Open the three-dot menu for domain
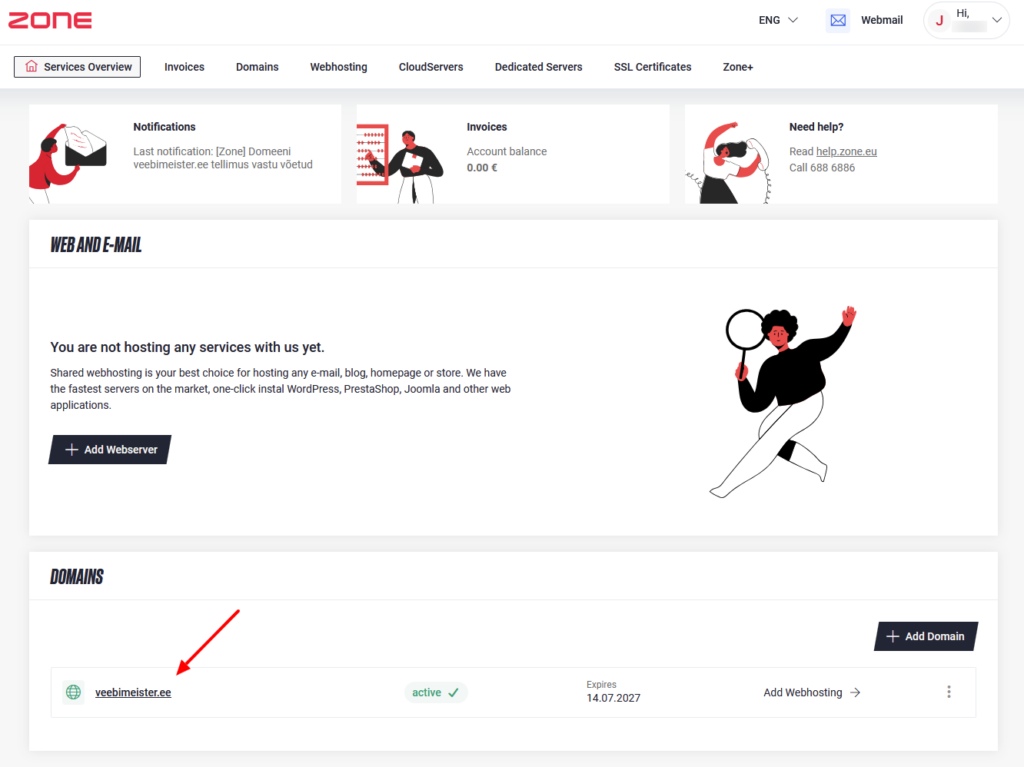Viewport: 1024px width, 767px height. click(948, 692)
